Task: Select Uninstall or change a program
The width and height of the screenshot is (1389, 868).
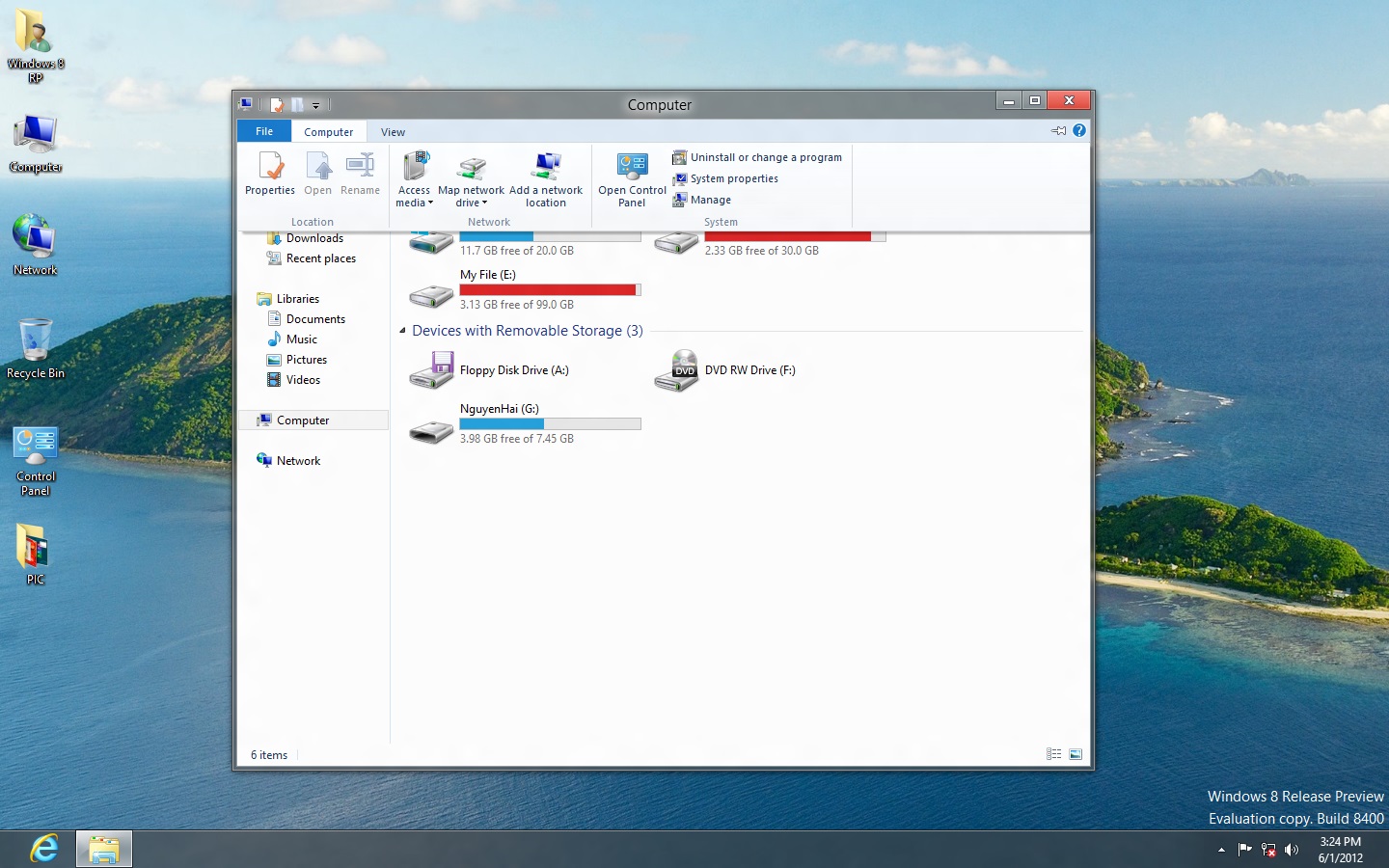Action: 757,157
